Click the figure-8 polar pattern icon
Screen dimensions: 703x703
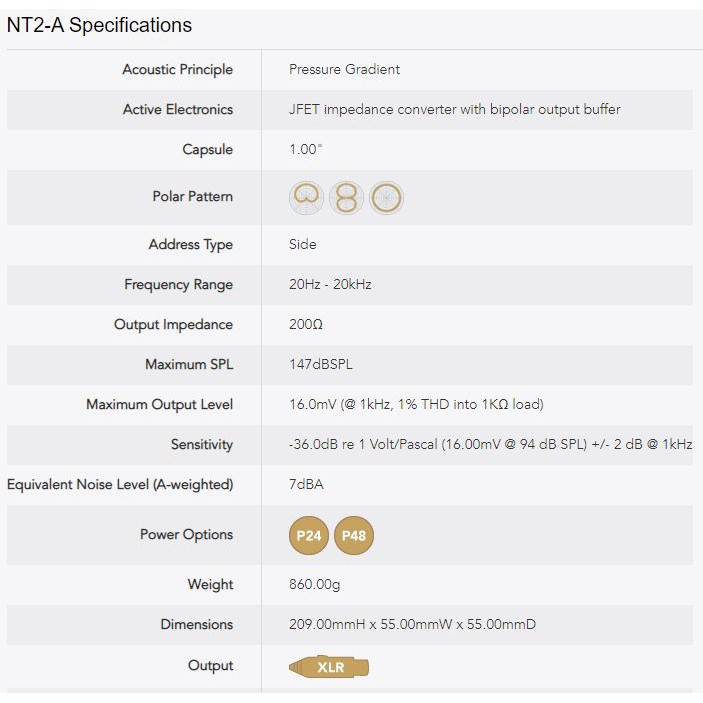tap(347, 198)
